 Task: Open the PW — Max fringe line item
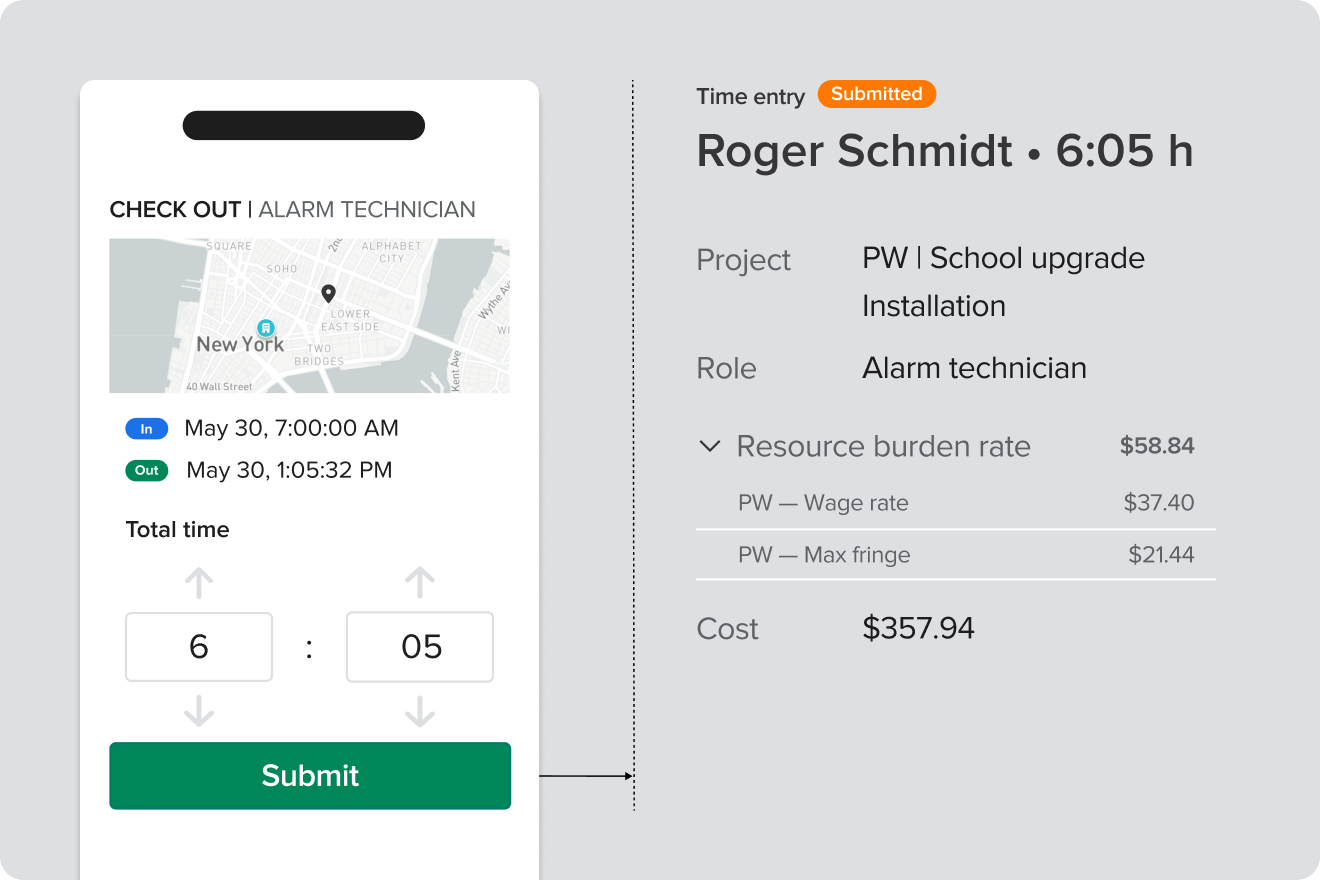[x=822, y=555]
